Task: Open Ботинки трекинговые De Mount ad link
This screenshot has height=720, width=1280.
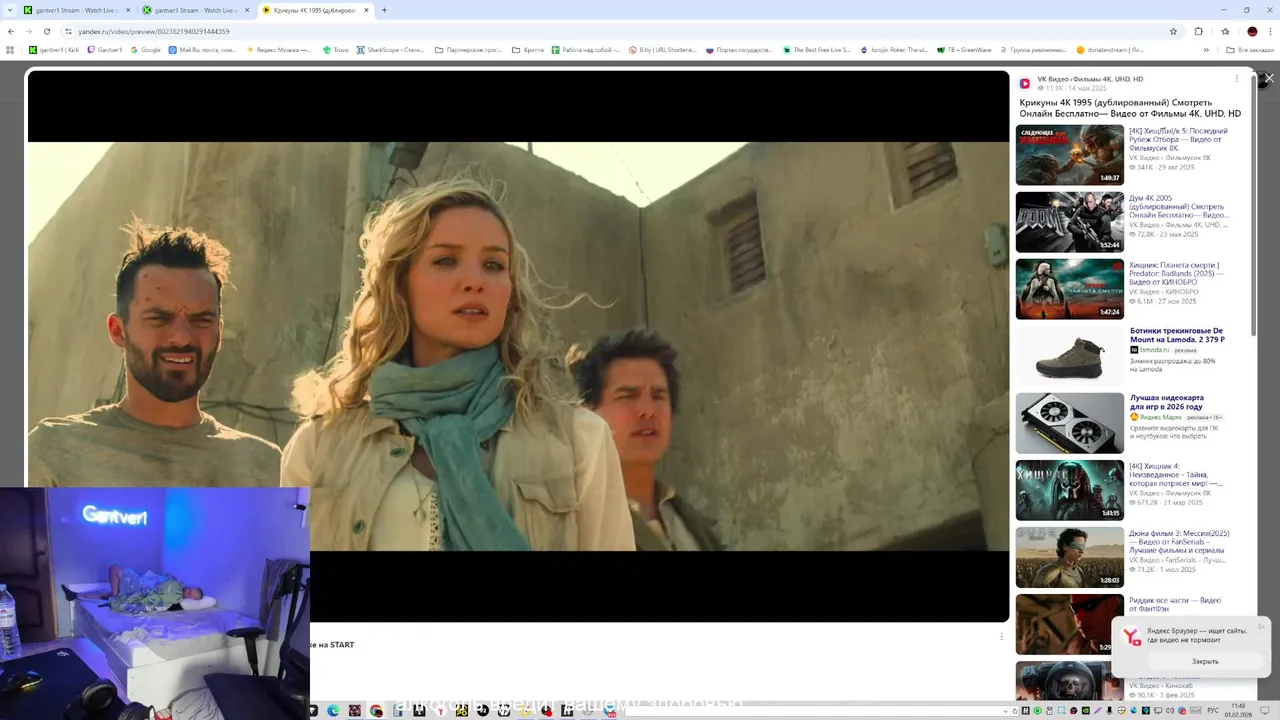Action: [x=1178, y=335]
